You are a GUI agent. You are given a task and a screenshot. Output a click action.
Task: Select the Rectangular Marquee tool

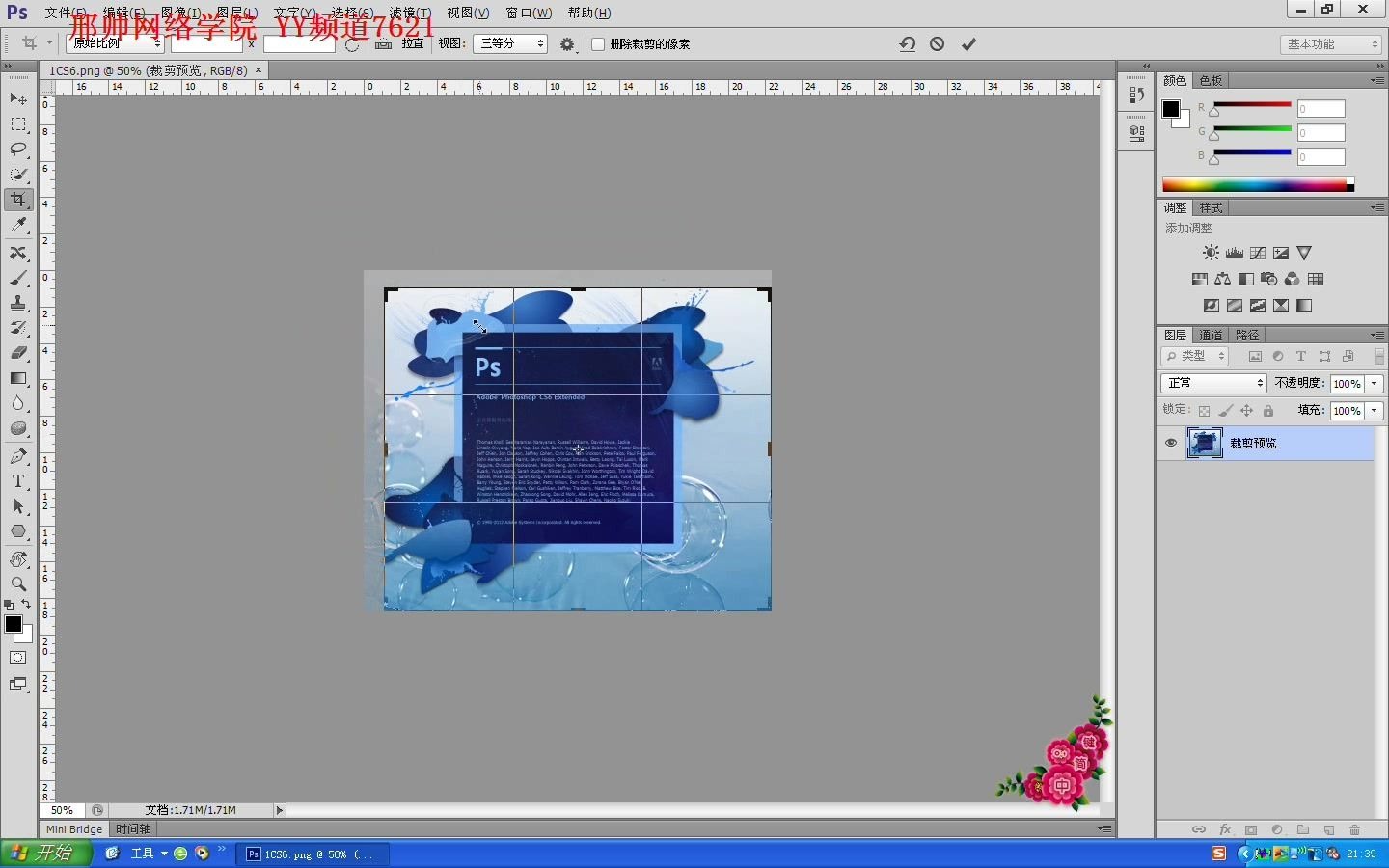[18, 124]
